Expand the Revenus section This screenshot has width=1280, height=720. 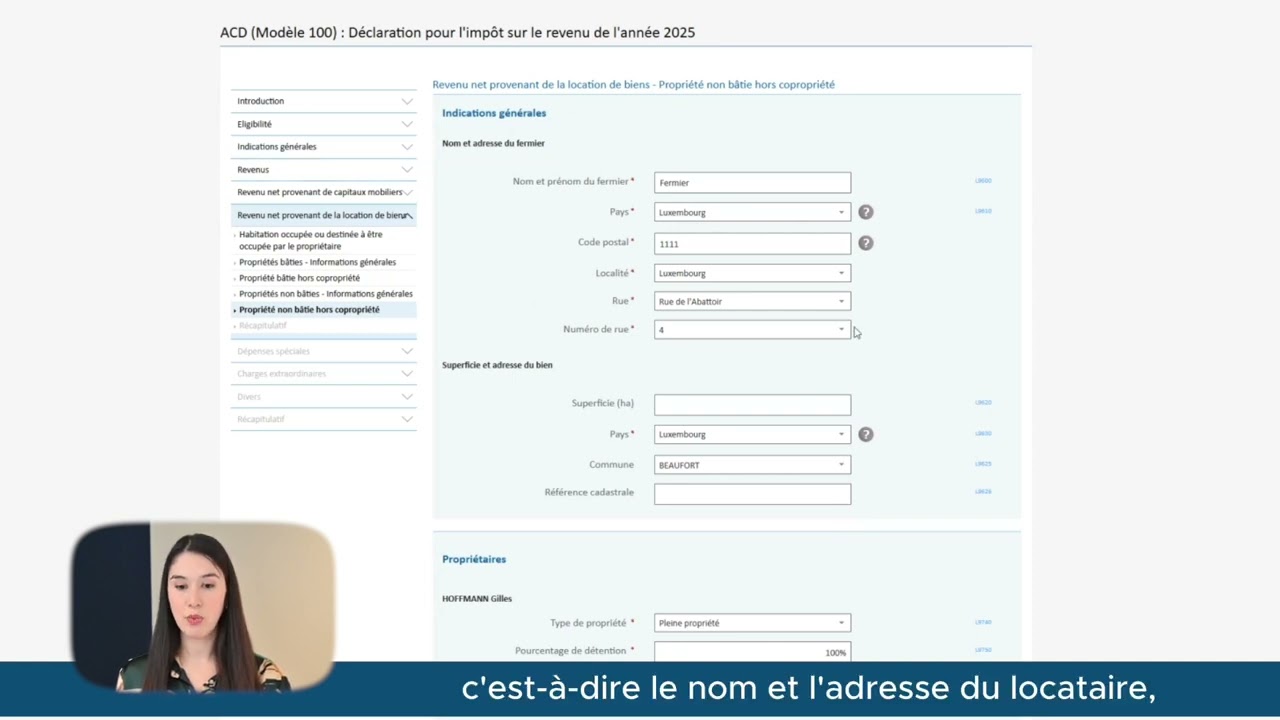(407, 169)
